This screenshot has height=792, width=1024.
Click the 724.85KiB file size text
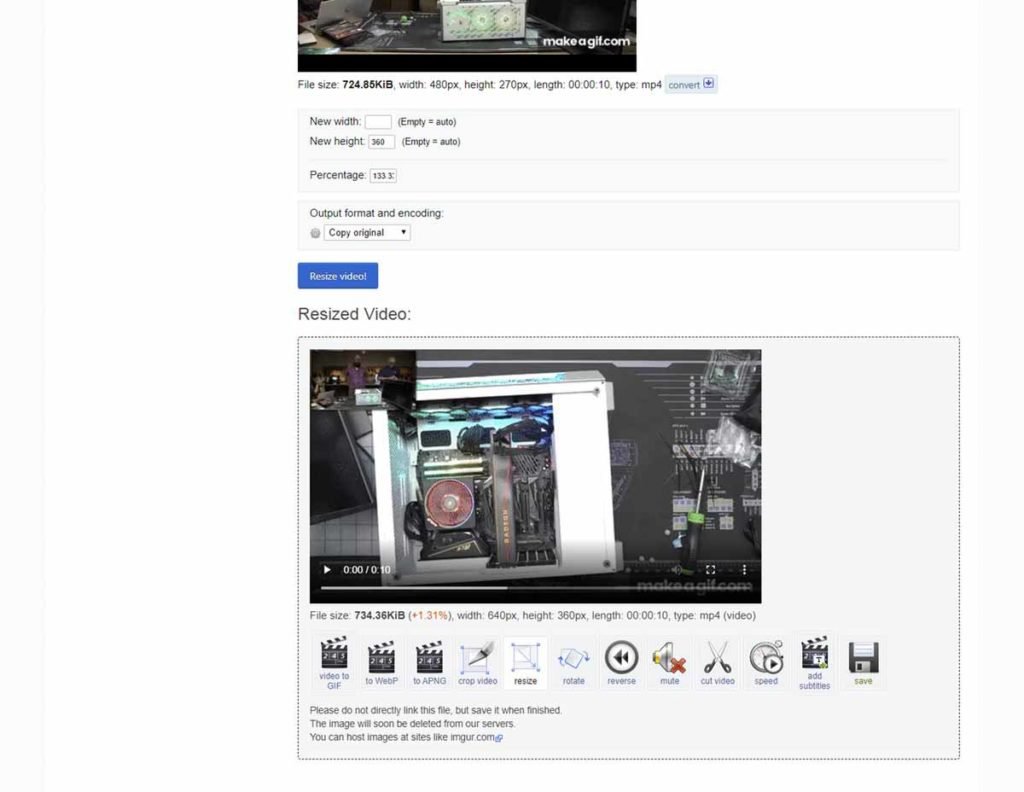(368, 84)
